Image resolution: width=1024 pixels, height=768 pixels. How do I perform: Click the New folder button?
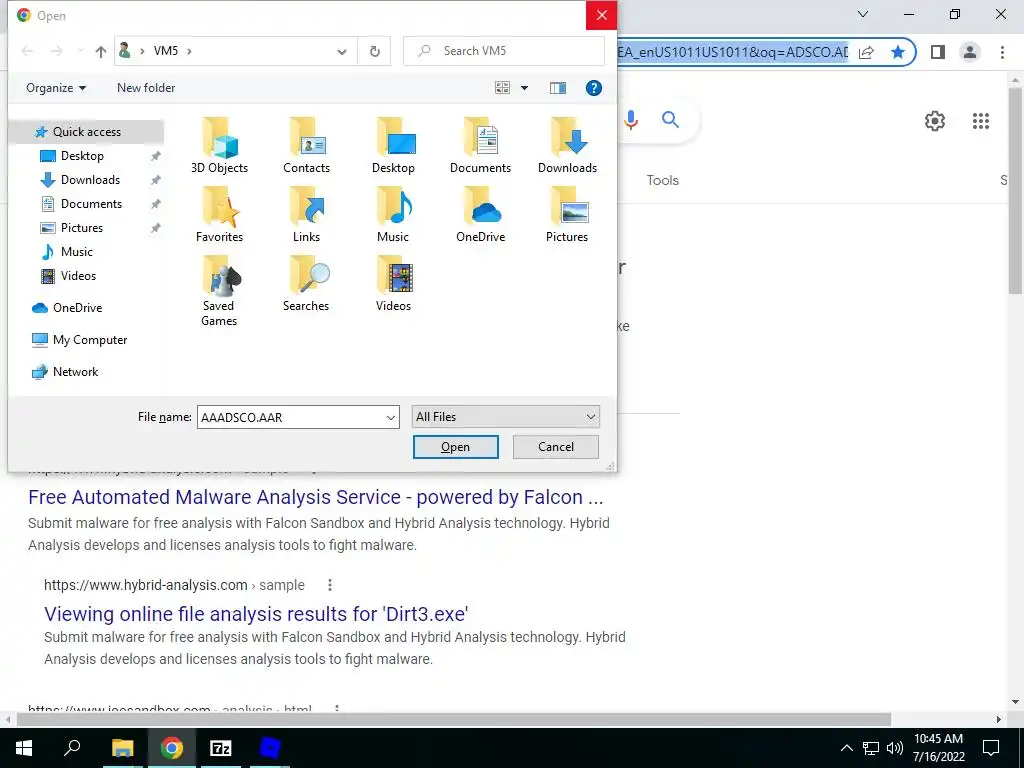146,88
